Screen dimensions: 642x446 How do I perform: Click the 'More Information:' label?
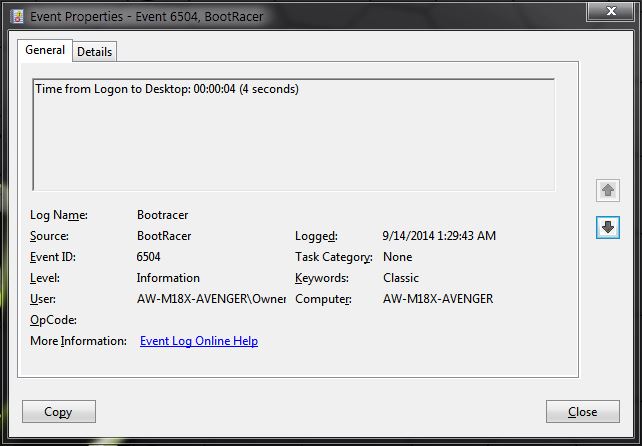[78, 341]
